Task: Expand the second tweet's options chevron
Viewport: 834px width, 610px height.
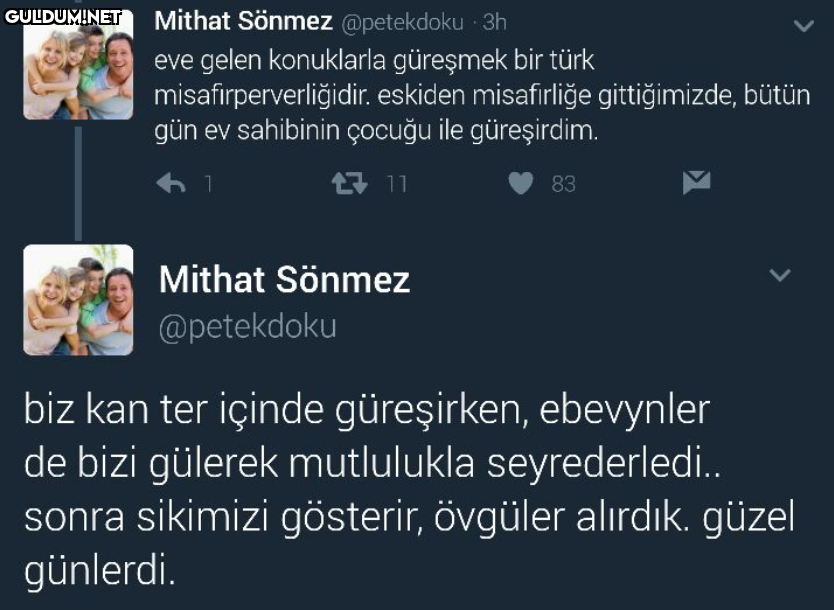Action: [780, 275]
